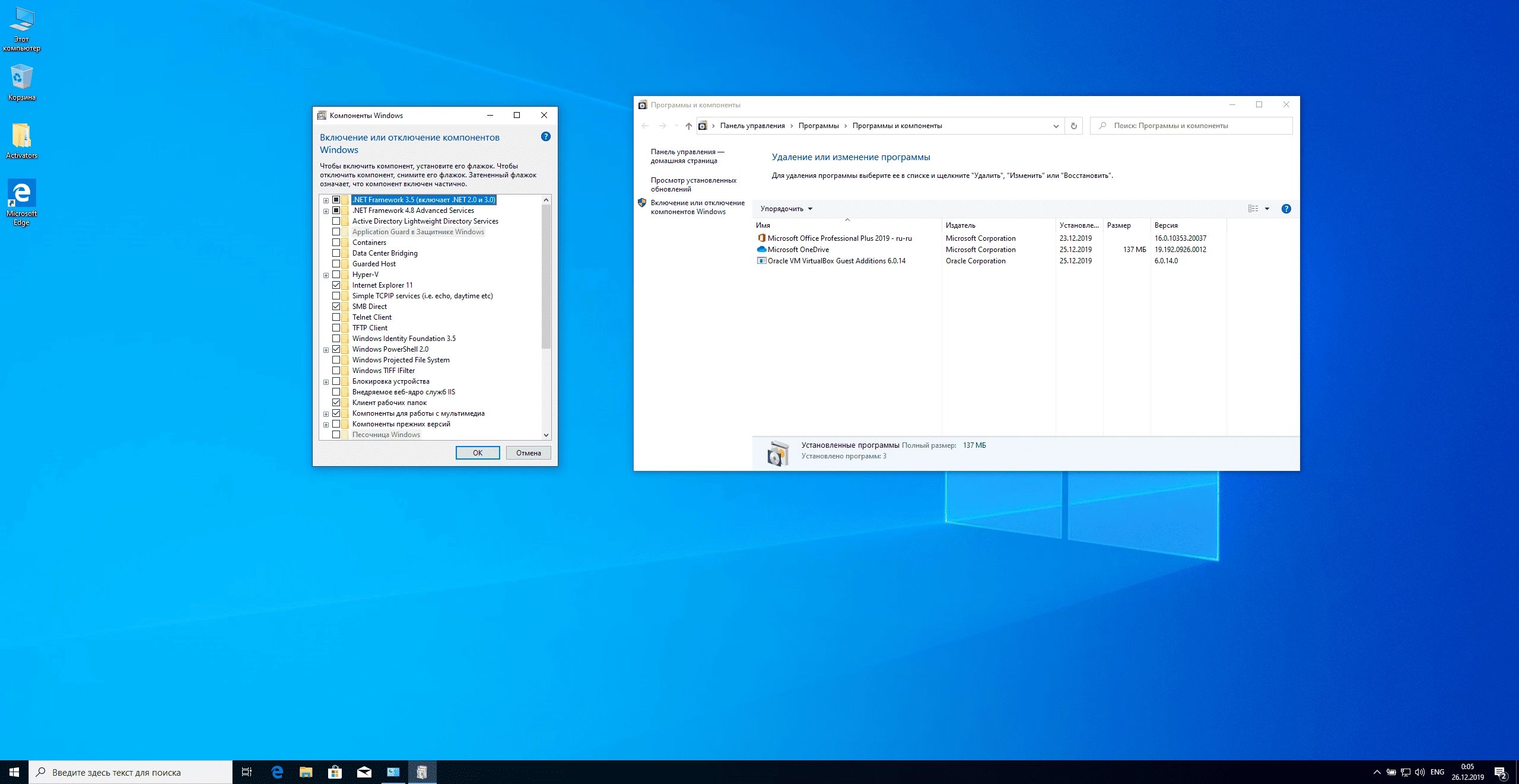Enable the Hyper-V checkbox
This screenshot has height=784, width=1519.
point(336,275)
